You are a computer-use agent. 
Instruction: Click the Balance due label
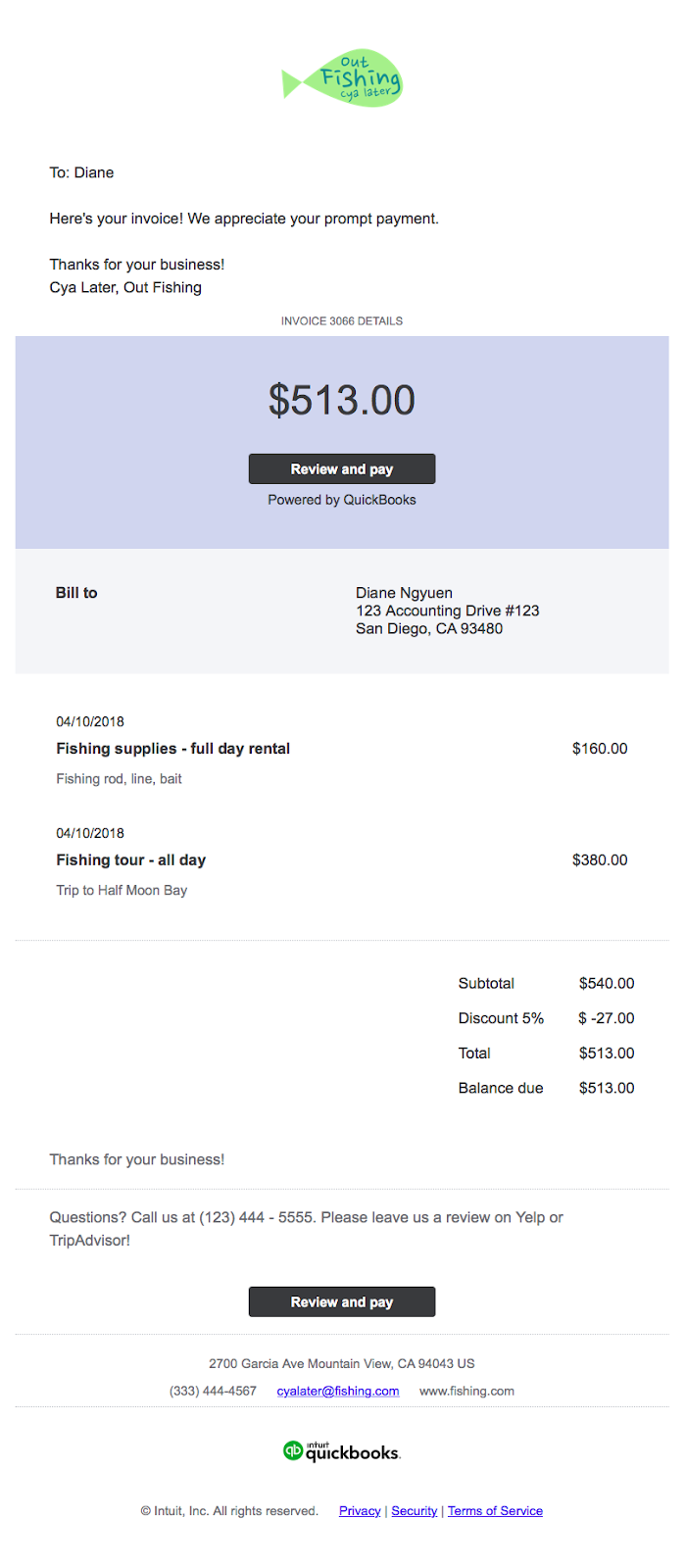pyautogui.click(x=501, y=1088)
